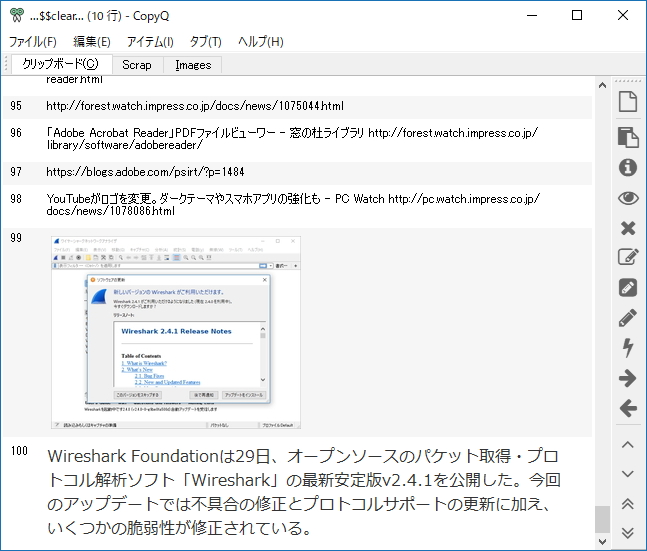647x551 pixels.
Task: Open the アイテム(I) menu
Action: [x=150, y=42]
